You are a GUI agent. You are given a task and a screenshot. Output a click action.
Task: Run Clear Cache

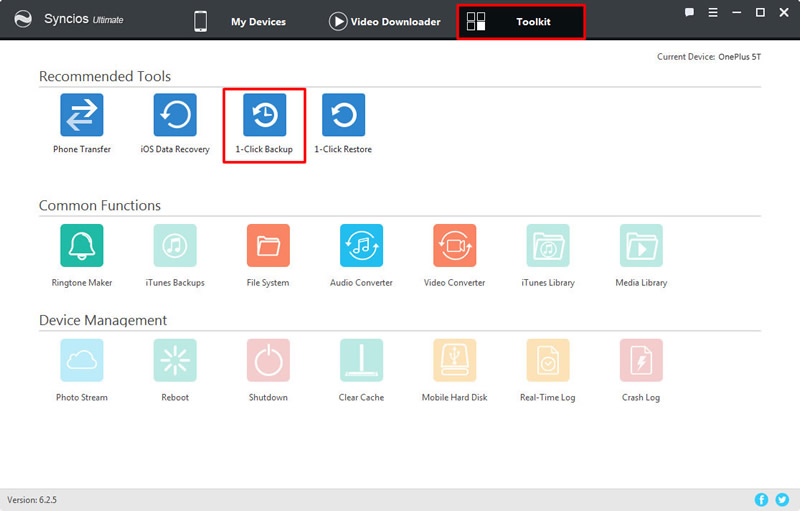361,360
